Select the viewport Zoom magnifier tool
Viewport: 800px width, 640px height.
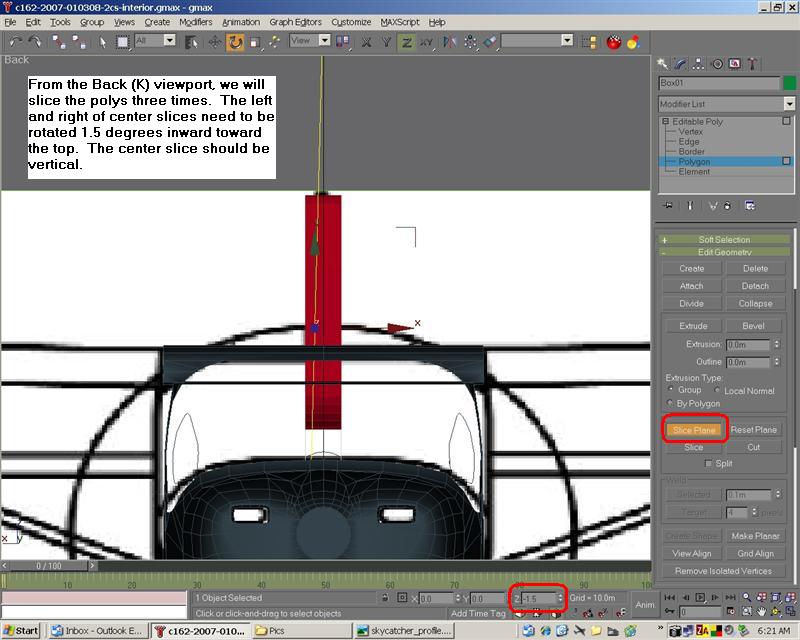746,597
